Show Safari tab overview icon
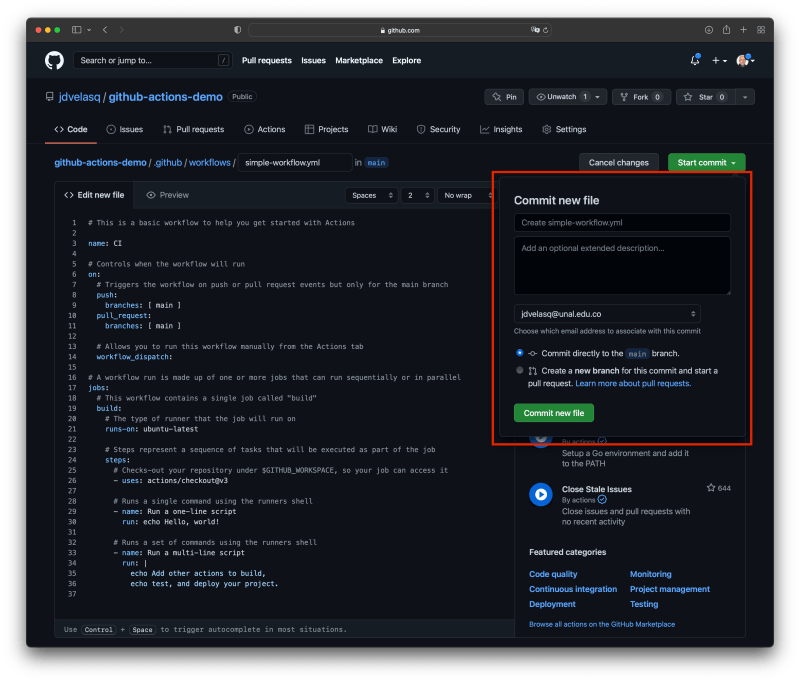 click(761, 30)
